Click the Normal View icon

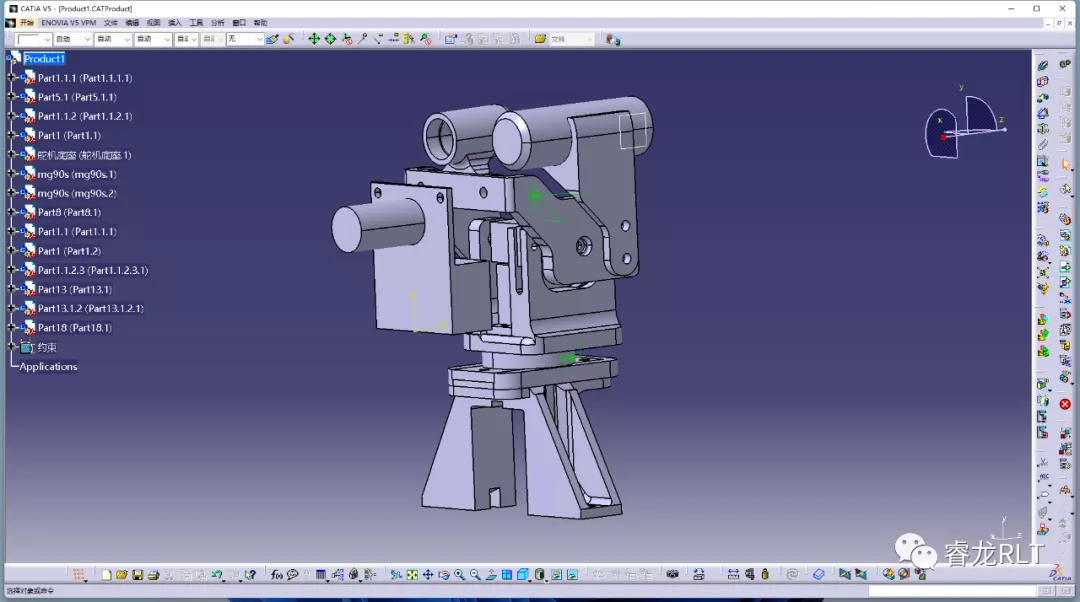491,574
